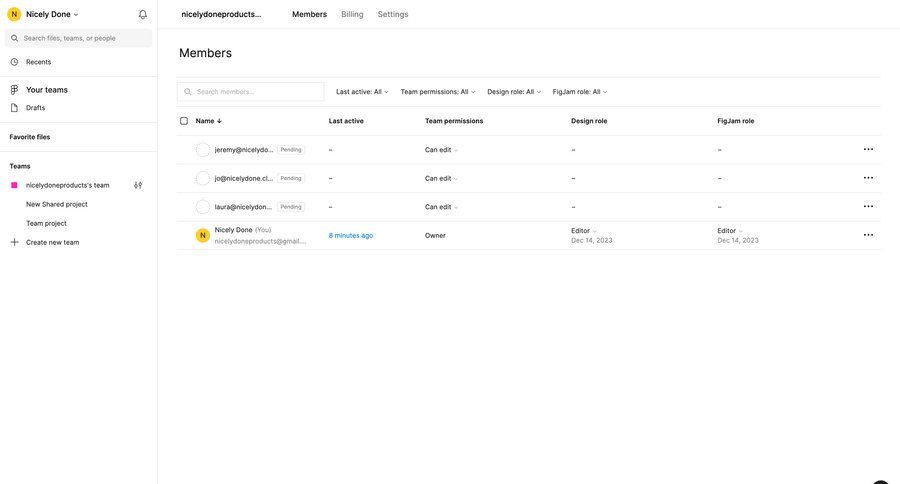Image resolution: width=900 pixels, height=484 pixels.
Task: Open the Last active filter dropdown
Action: coord(362,92)
